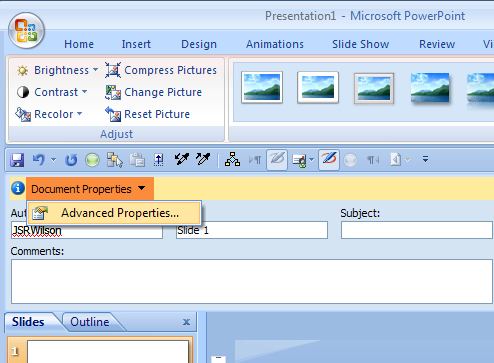Screen dimensions: 494x363
Task: Click the speaker sound toolbar icon
Action: 396,160
